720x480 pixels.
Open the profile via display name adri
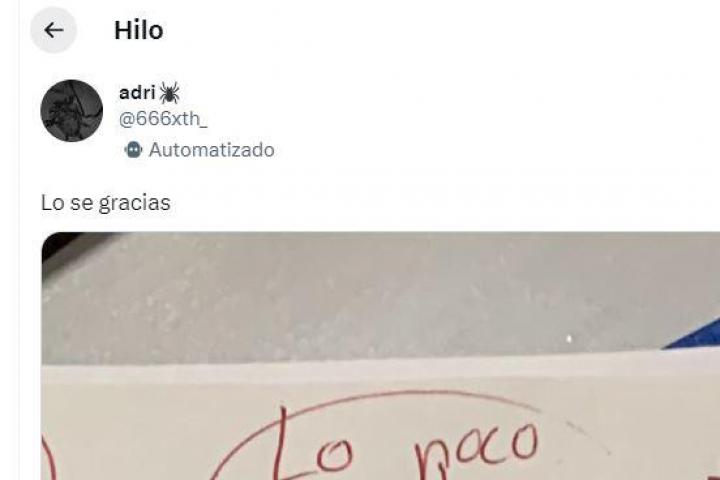(x=137, y=93)
